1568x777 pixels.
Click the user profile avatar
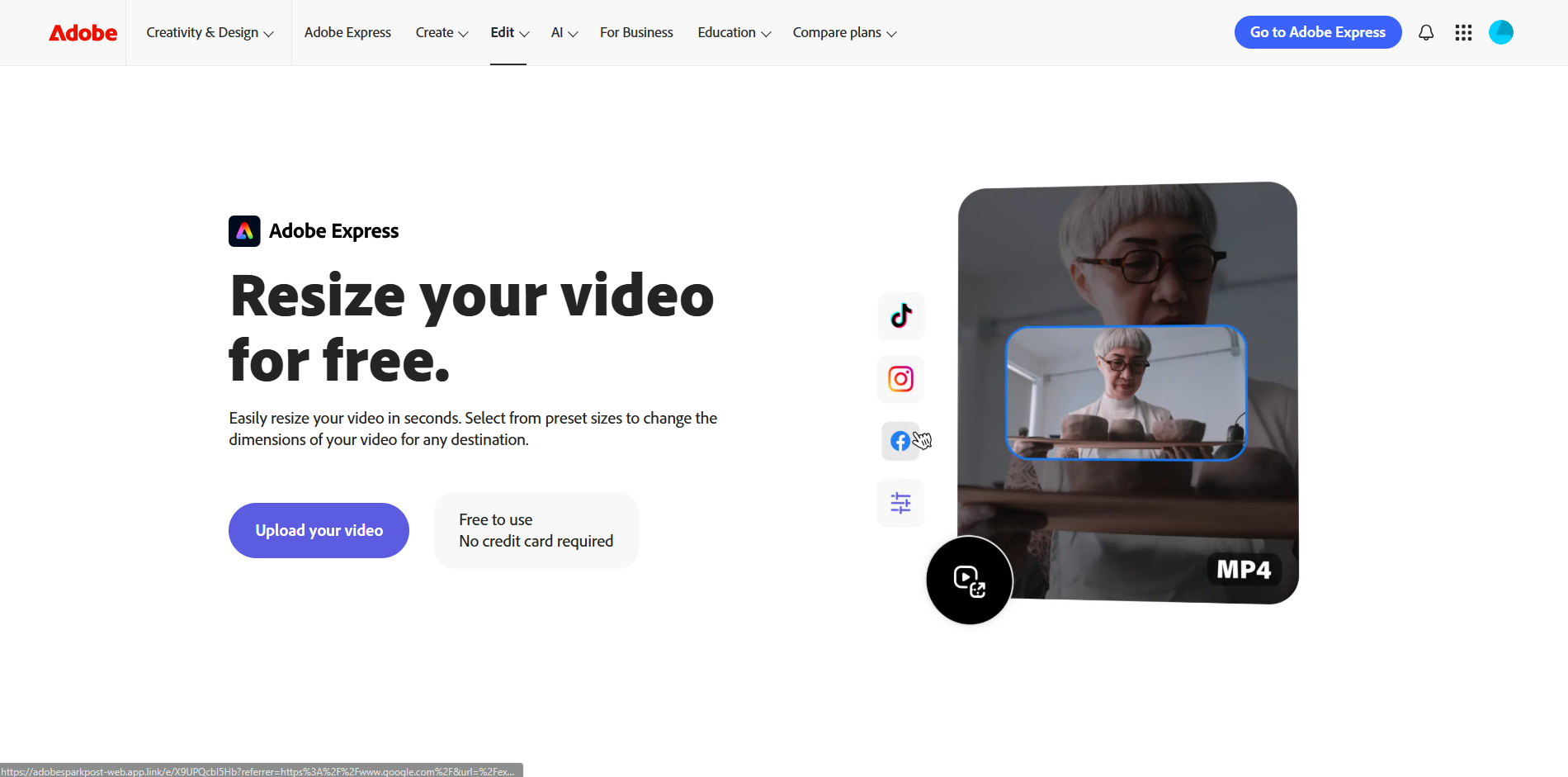click(x=1501, y=32)
